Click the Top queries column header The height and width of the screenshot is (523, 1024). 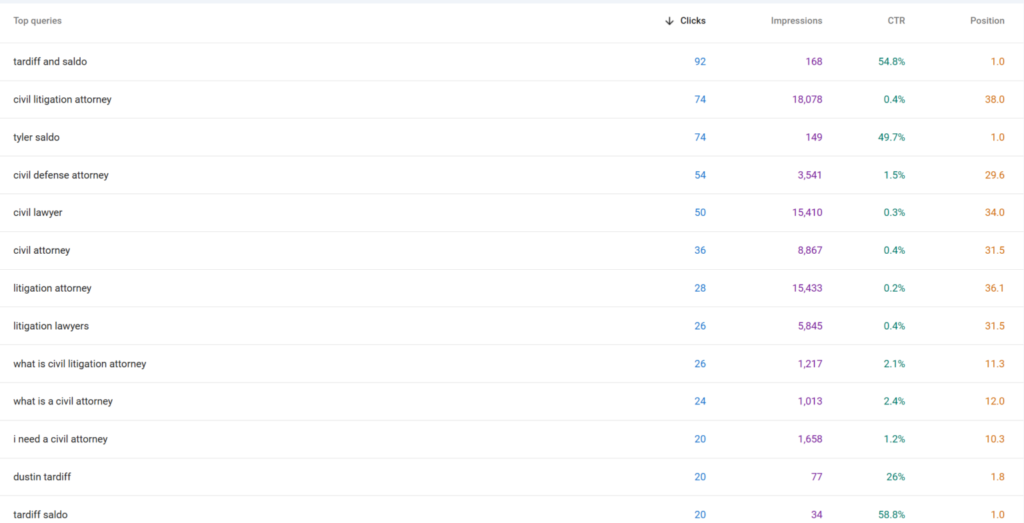click(37, 21)
